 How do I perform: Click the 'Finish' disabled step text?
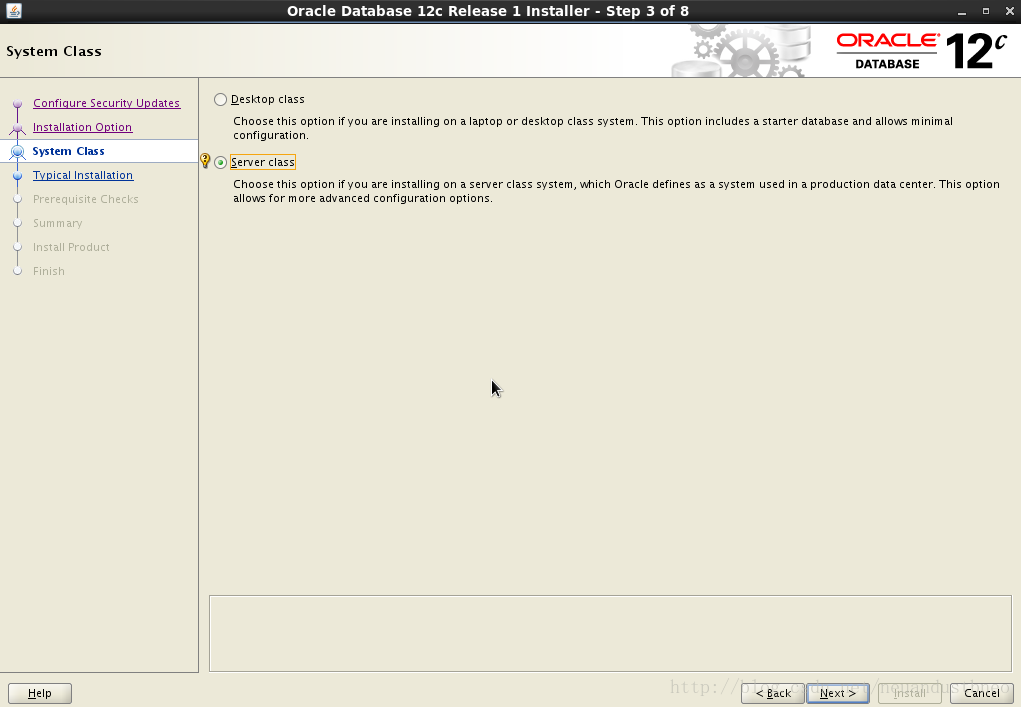[x=49, y=271]
